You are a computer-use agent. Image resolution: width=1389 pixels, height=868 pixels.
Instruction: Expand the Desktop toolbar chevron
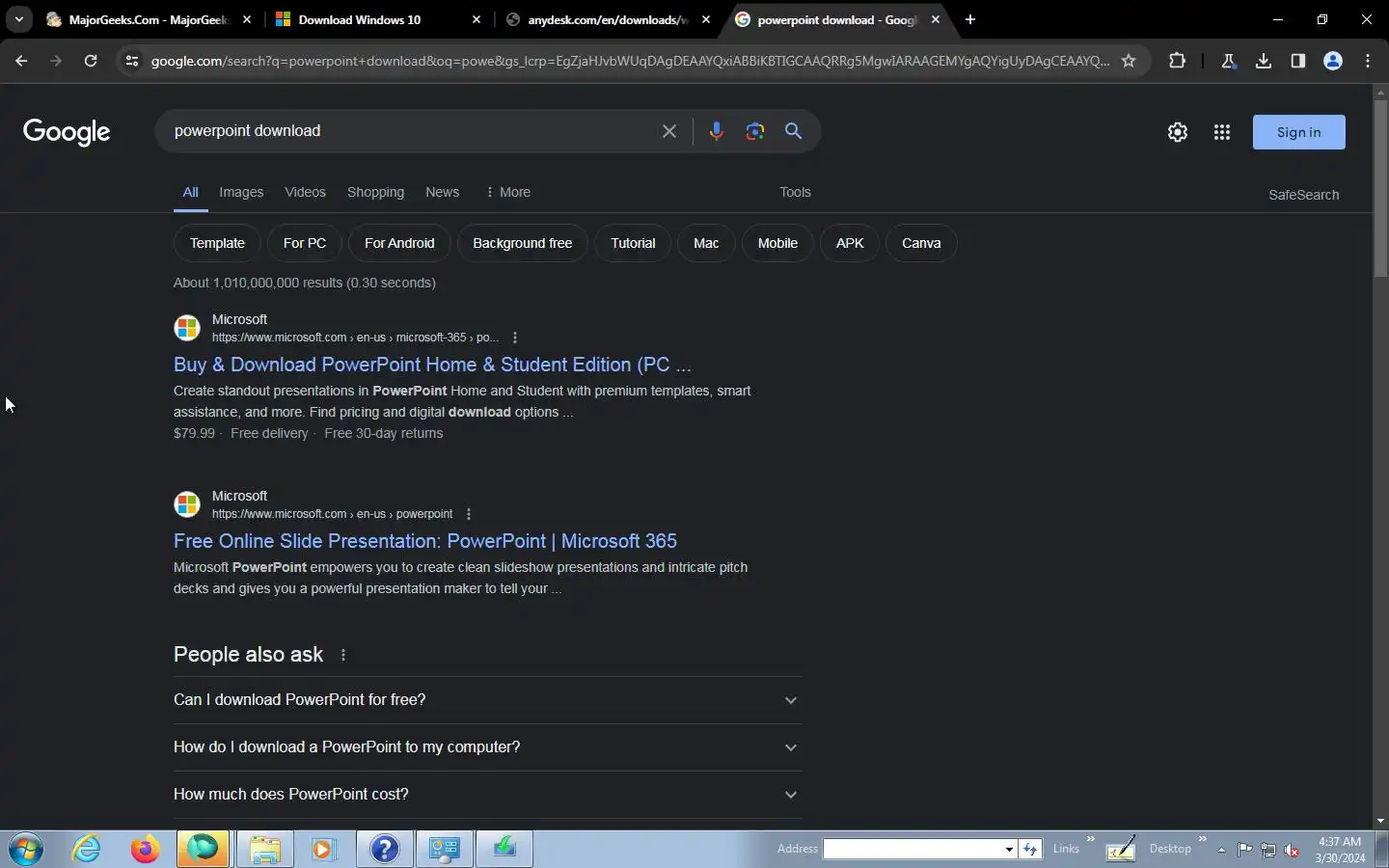click(x=1202, y=839)
